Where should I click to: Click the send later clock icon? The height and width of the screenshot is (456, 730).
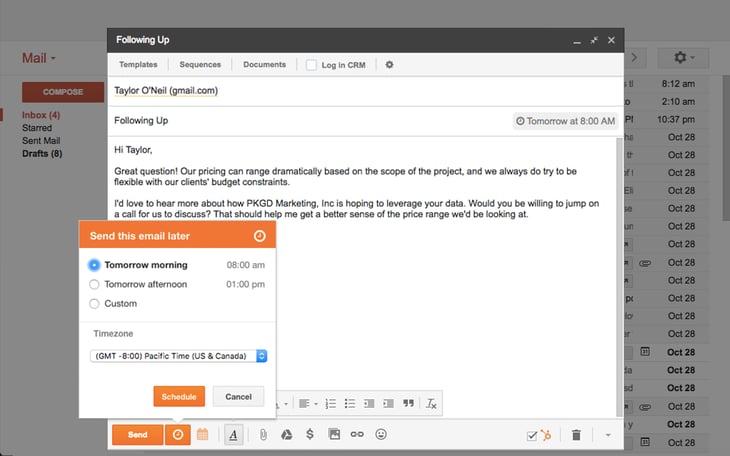pos(178,435)
